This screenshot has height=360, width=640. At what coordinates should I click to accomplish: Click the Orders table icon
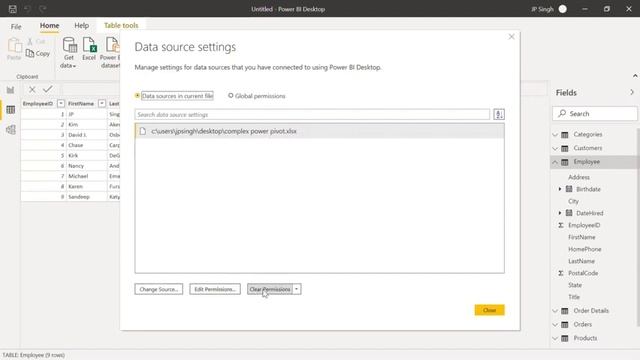[x=564, y=325]
